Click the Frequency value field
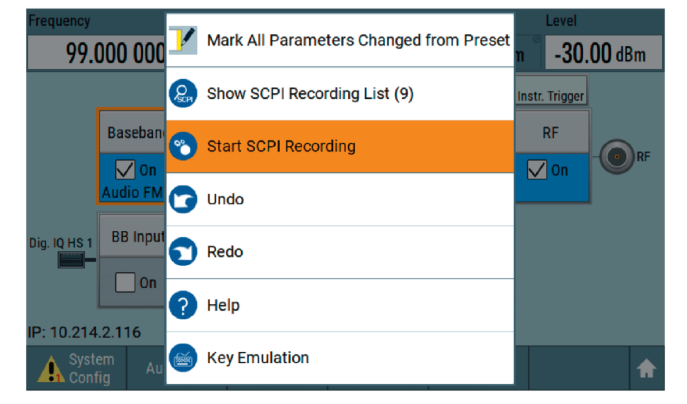This screenshot has width=687, height=404. click(96, 54)
